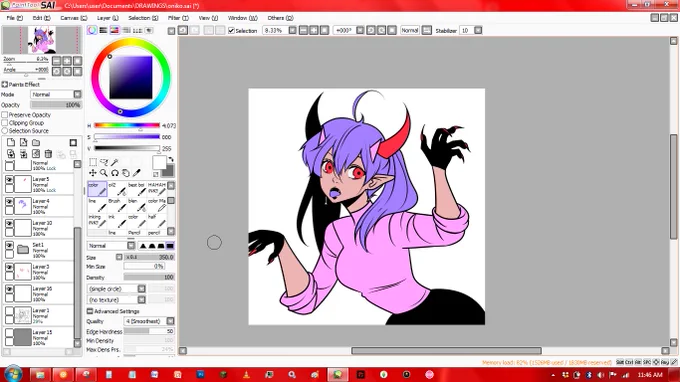Toggle the Selection checkbox in toolbar
The height and width of the screenshot is (382, 680).
[x=231, y=30]
